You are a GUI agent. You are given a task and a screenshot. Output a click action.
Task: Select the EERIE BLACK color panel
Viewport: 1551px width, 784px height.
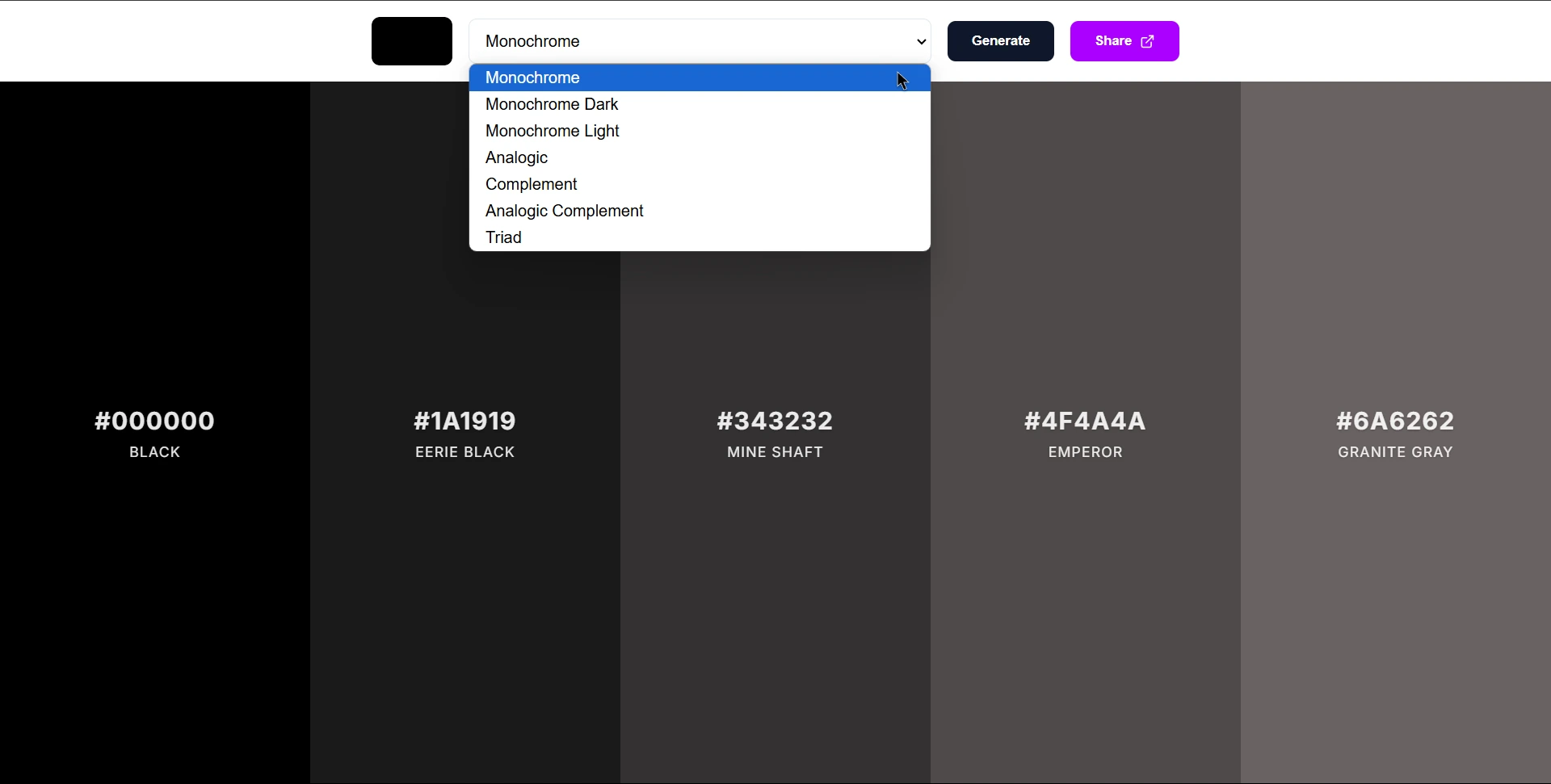[x=464, y=606]
